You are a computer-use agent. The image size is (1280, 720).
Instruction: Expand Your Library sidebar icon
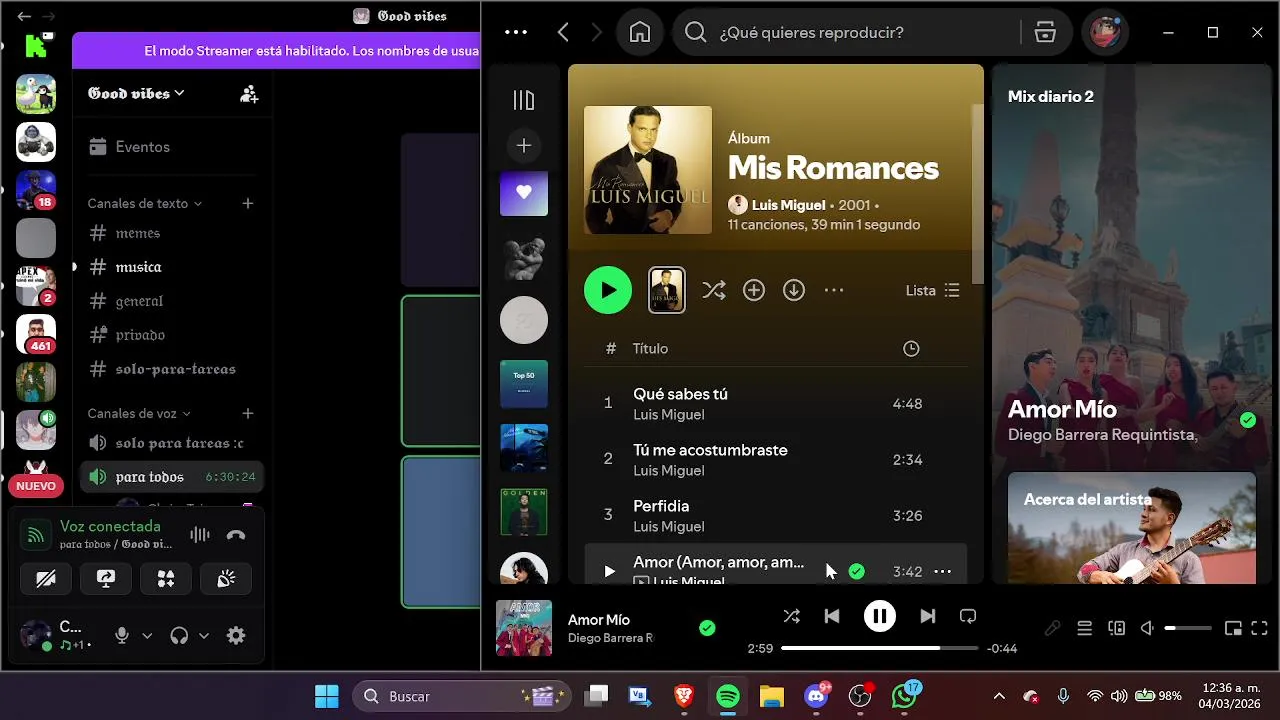pos(524,100)
